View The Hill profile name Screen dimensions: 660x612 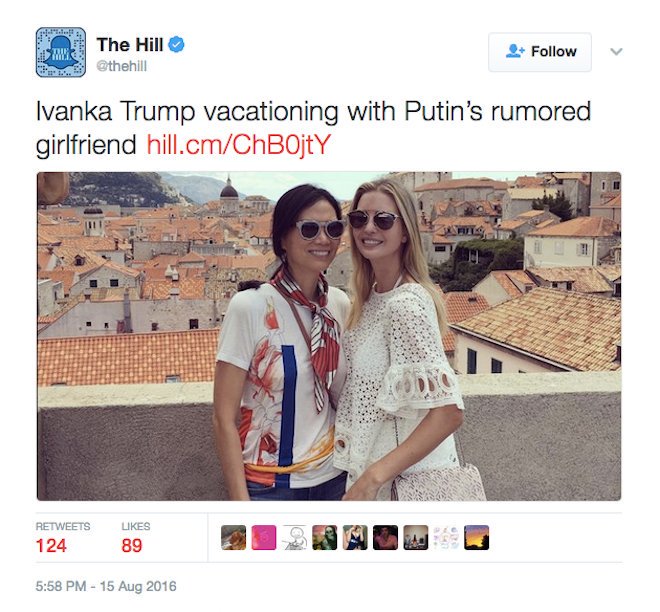pos(130,45)
